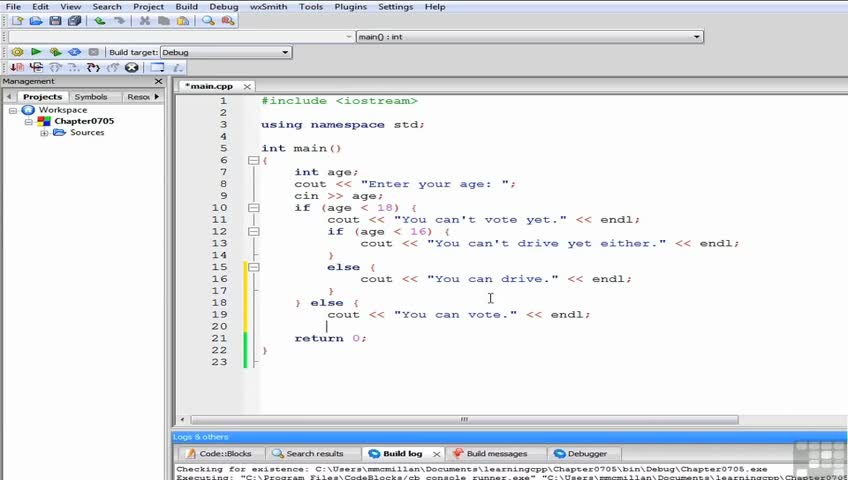
Task: Click the Cut scissors icon
Action: pos(144,21)
